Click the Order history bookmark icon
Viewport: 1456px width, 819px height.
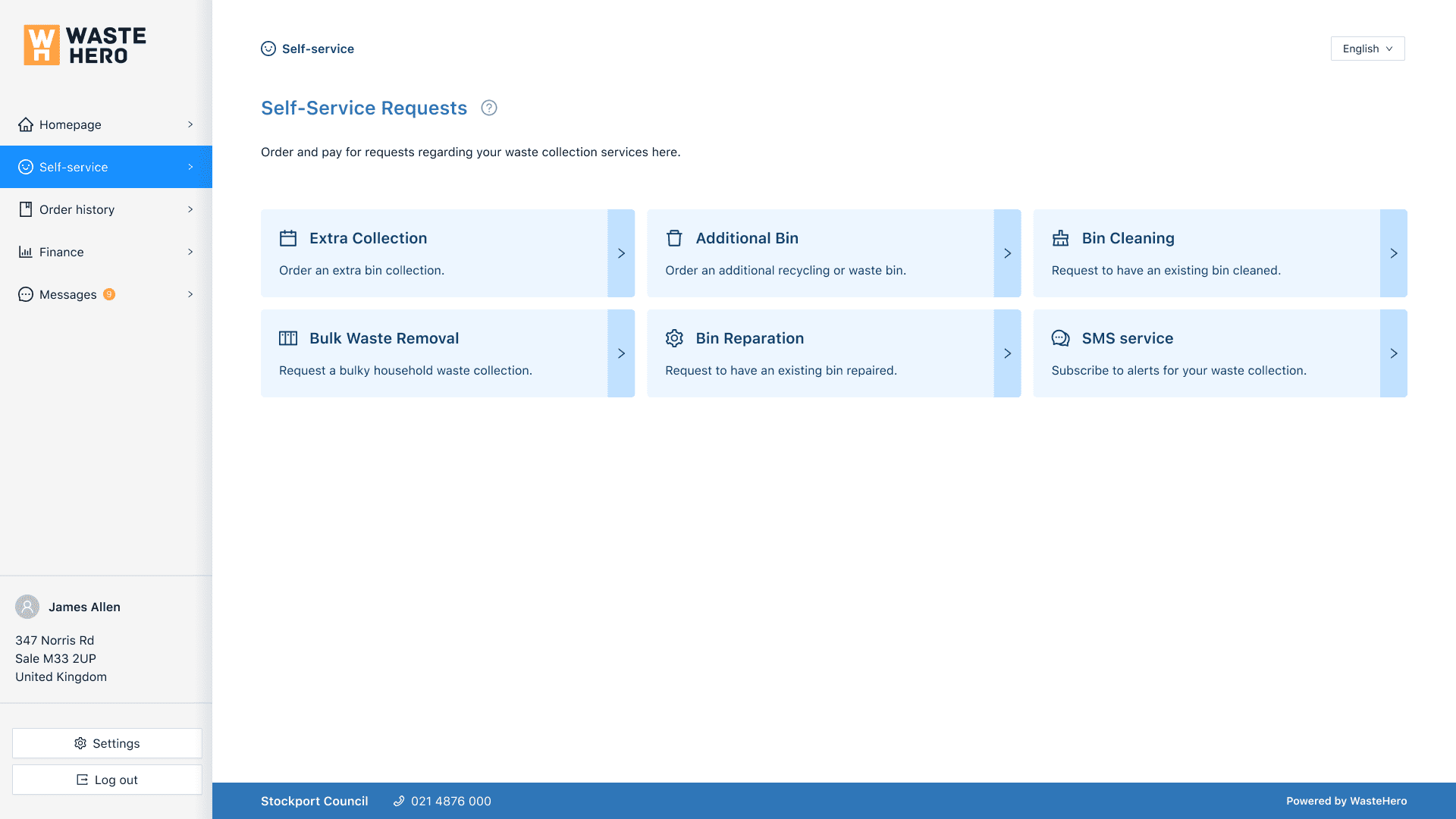click(x=26, y=209)
